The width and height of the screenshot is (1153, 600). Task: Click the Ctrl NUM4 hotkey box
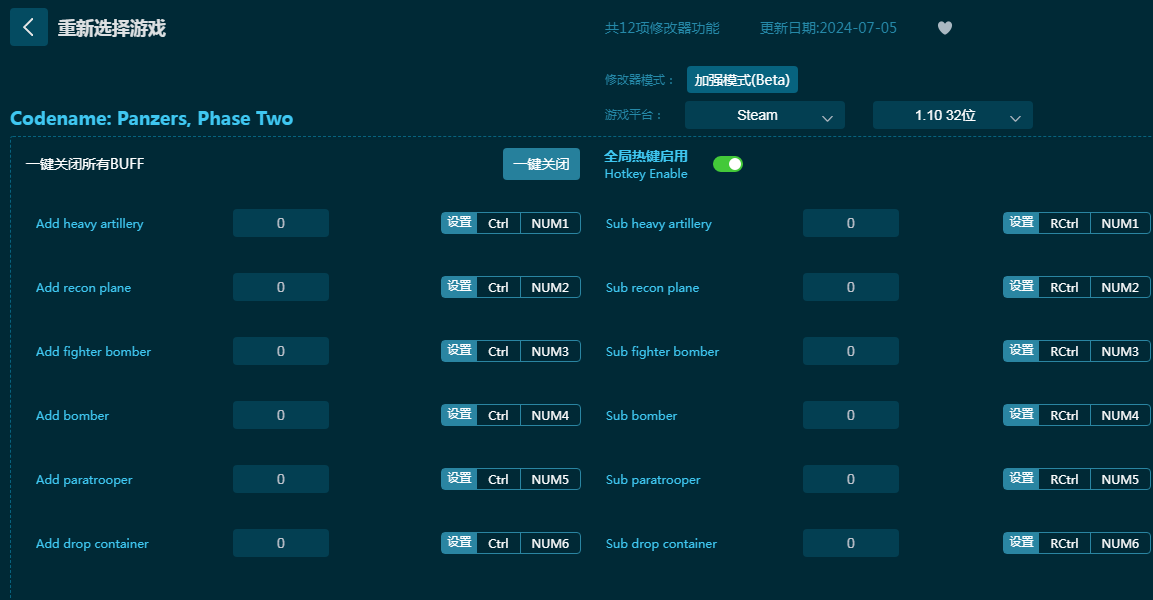pyautogui.click(x=529, y=415)
